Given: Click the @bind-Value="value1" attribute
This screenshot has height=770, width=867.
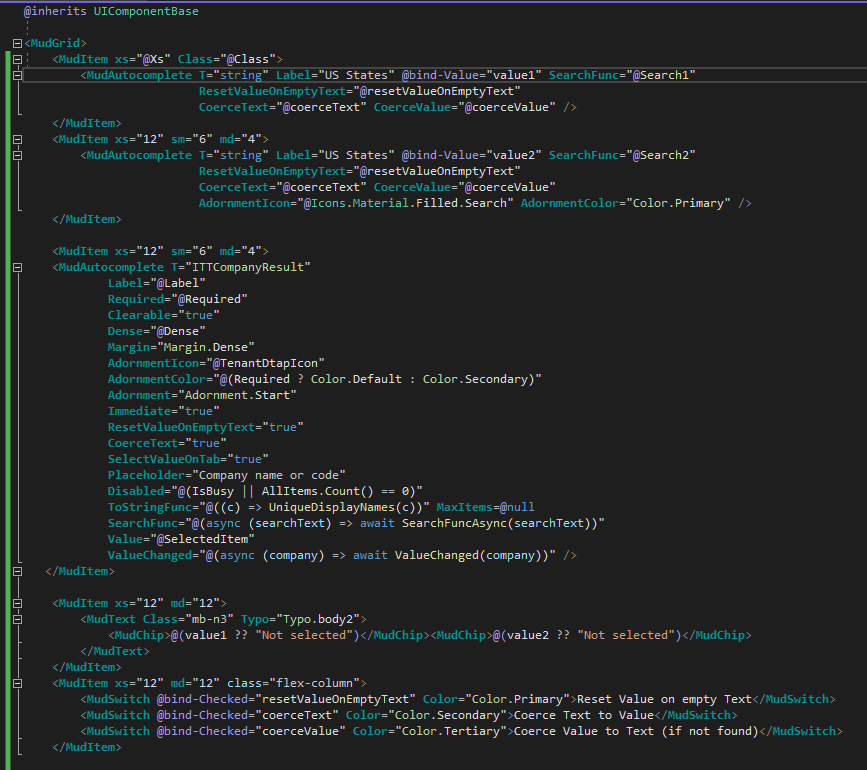Looking at the screenshot, I should 471,75.
